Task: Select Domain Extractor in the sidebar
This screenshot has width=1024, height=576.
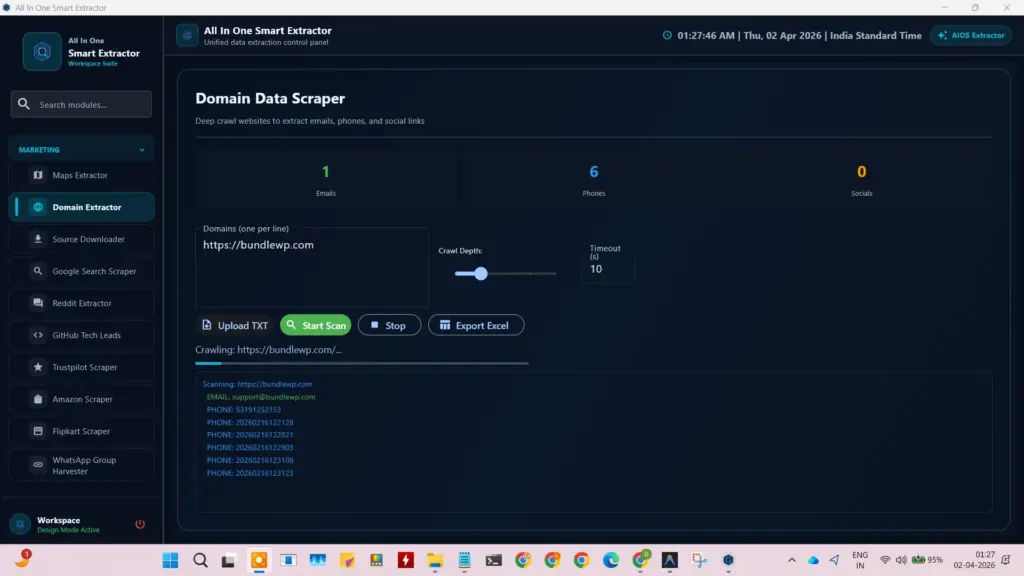Action: click(x=82, y=207)
